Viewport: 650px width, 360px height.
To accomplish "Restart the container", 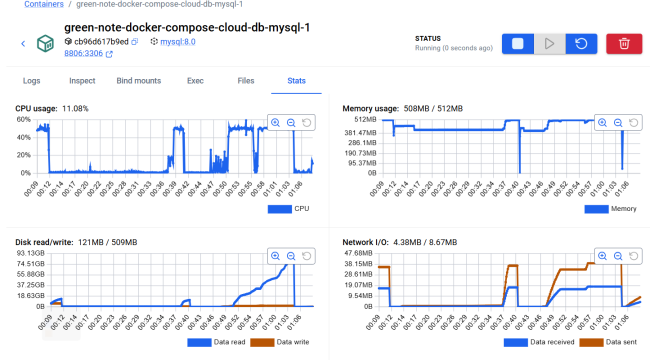I will (x=581, y=44).
